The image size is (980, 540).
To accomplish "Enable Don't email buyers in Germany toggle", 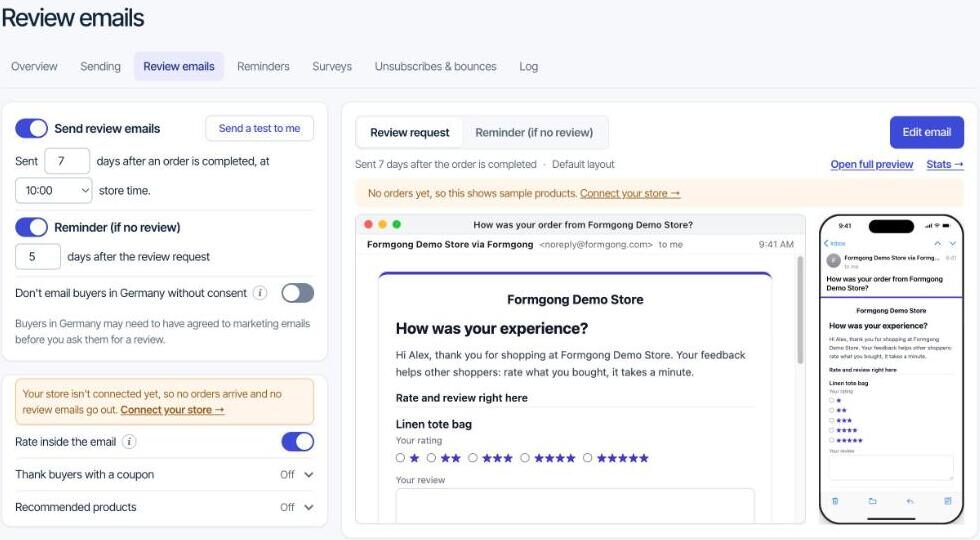I will coord(298,292).
